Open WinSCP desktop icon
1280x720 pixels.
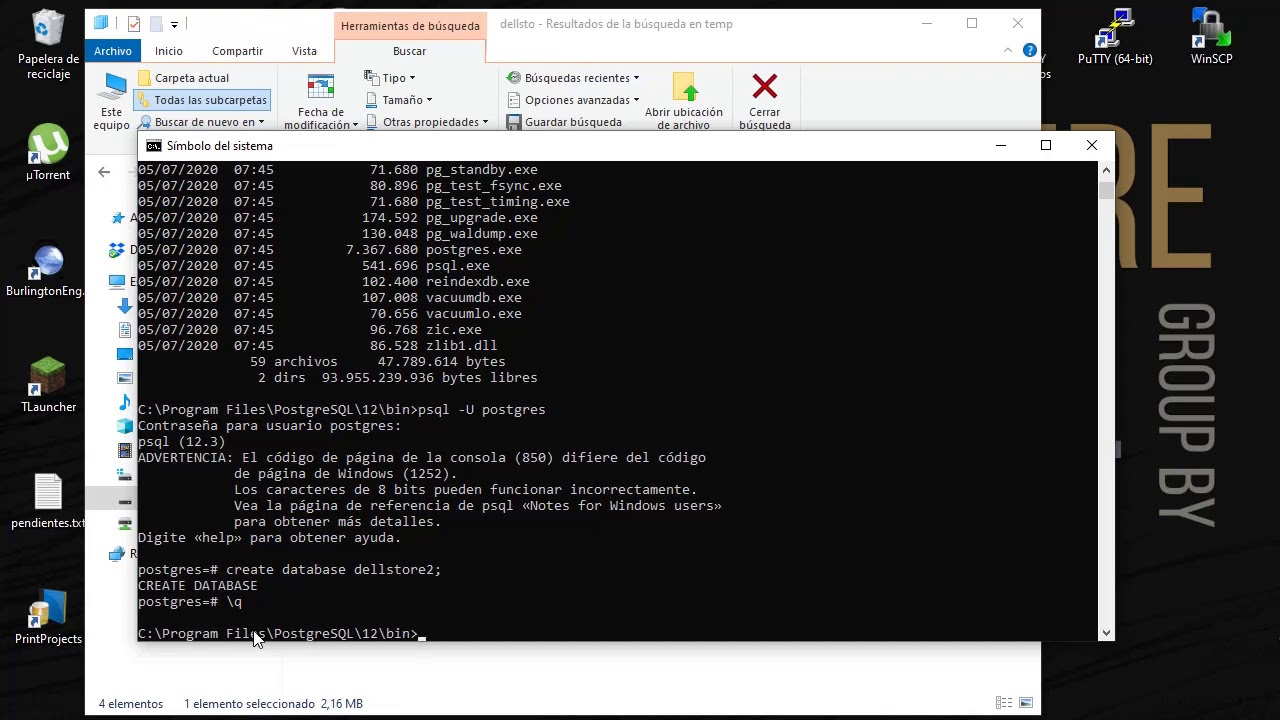coord(1211,38)
